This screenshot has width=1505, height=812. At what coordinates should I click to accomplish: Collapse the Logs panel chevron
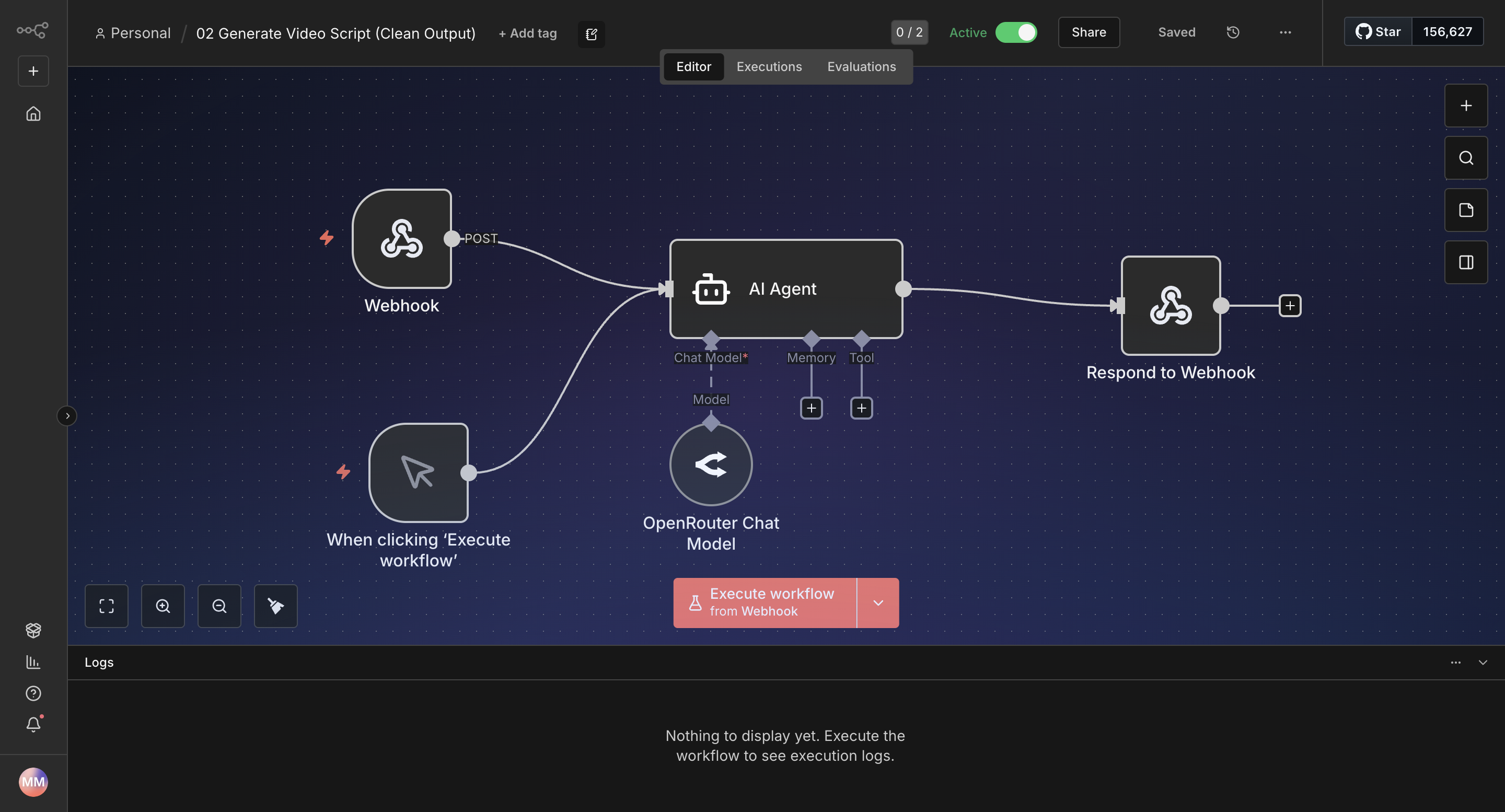pyautogui.click(x=1482, y=663)
